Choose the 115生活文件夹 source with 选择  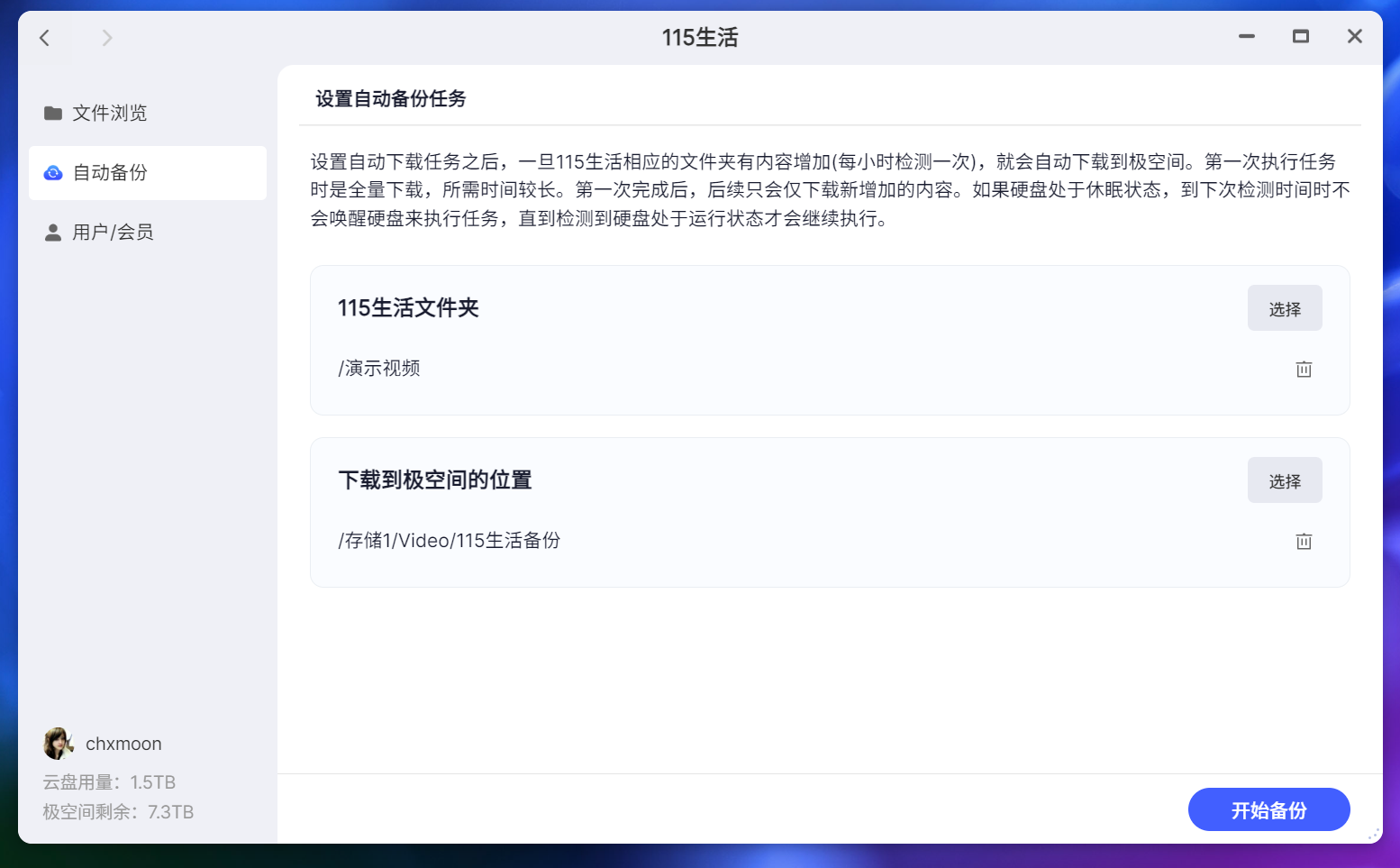coord(1285,308)
